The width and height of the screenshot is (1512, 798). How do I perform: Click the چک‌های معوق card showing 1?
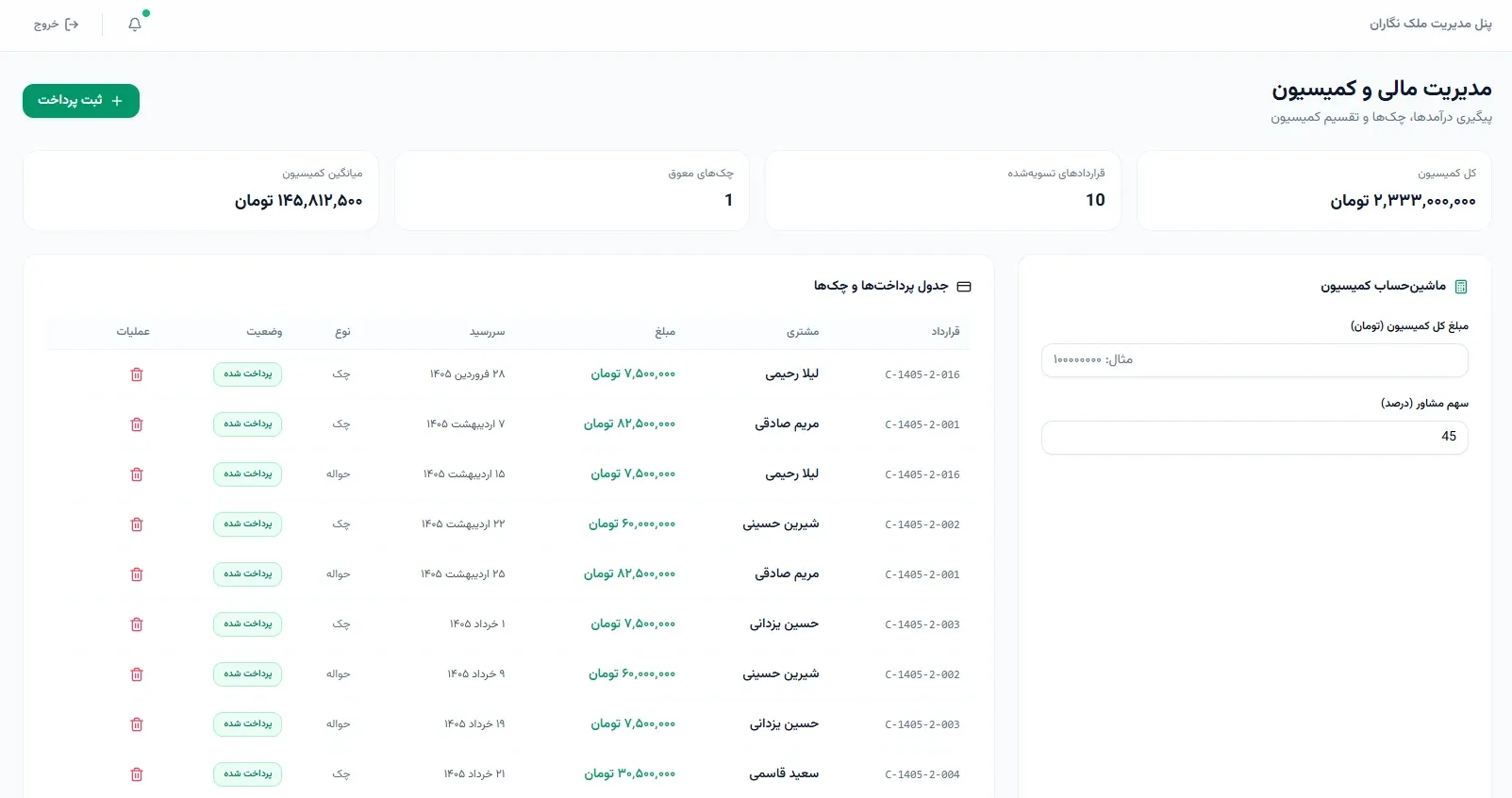pyautogui.click(x=572, y=191)
